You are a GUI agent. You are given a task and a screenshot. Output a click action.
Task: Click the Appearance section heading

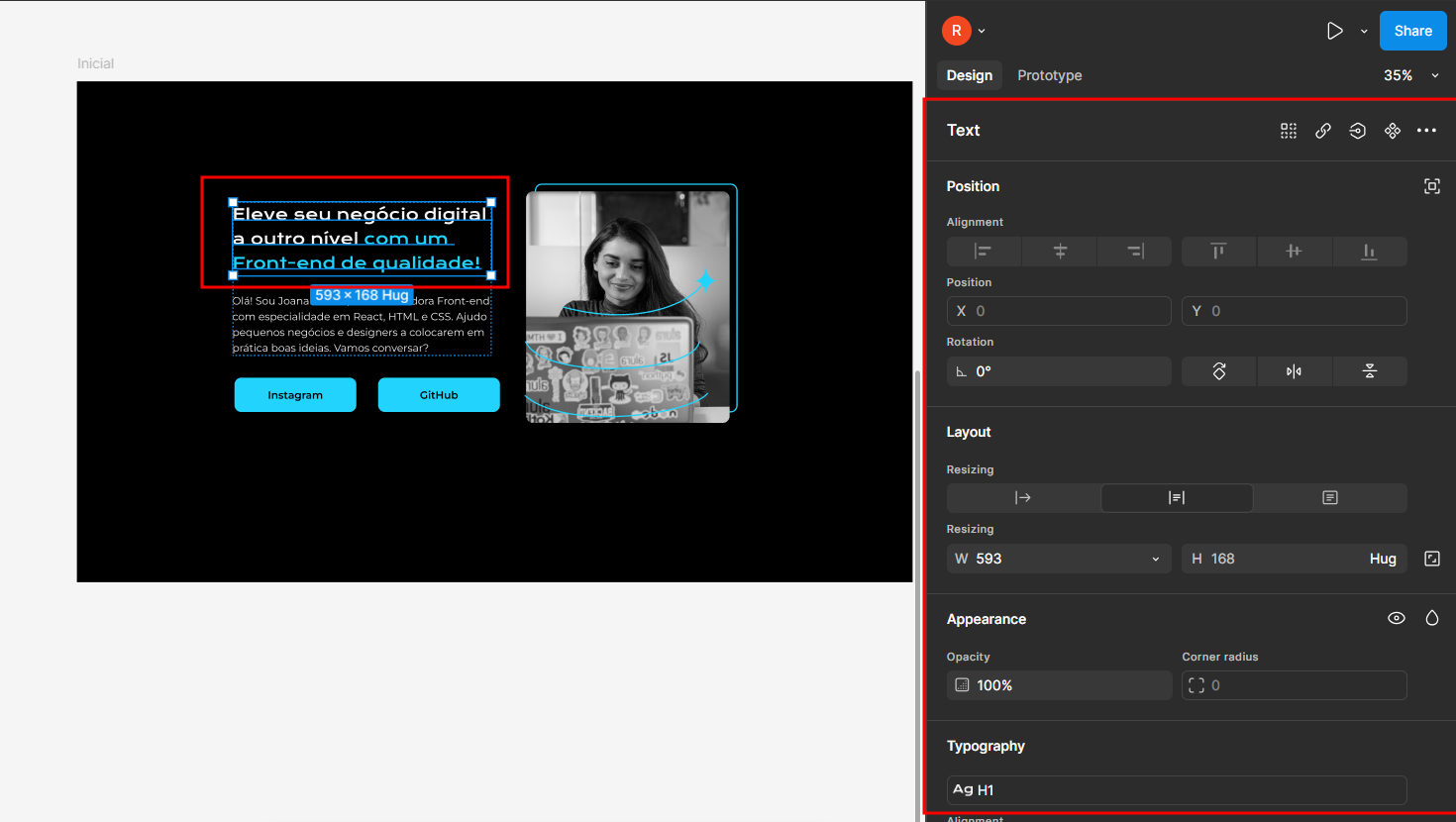point(987,619)
